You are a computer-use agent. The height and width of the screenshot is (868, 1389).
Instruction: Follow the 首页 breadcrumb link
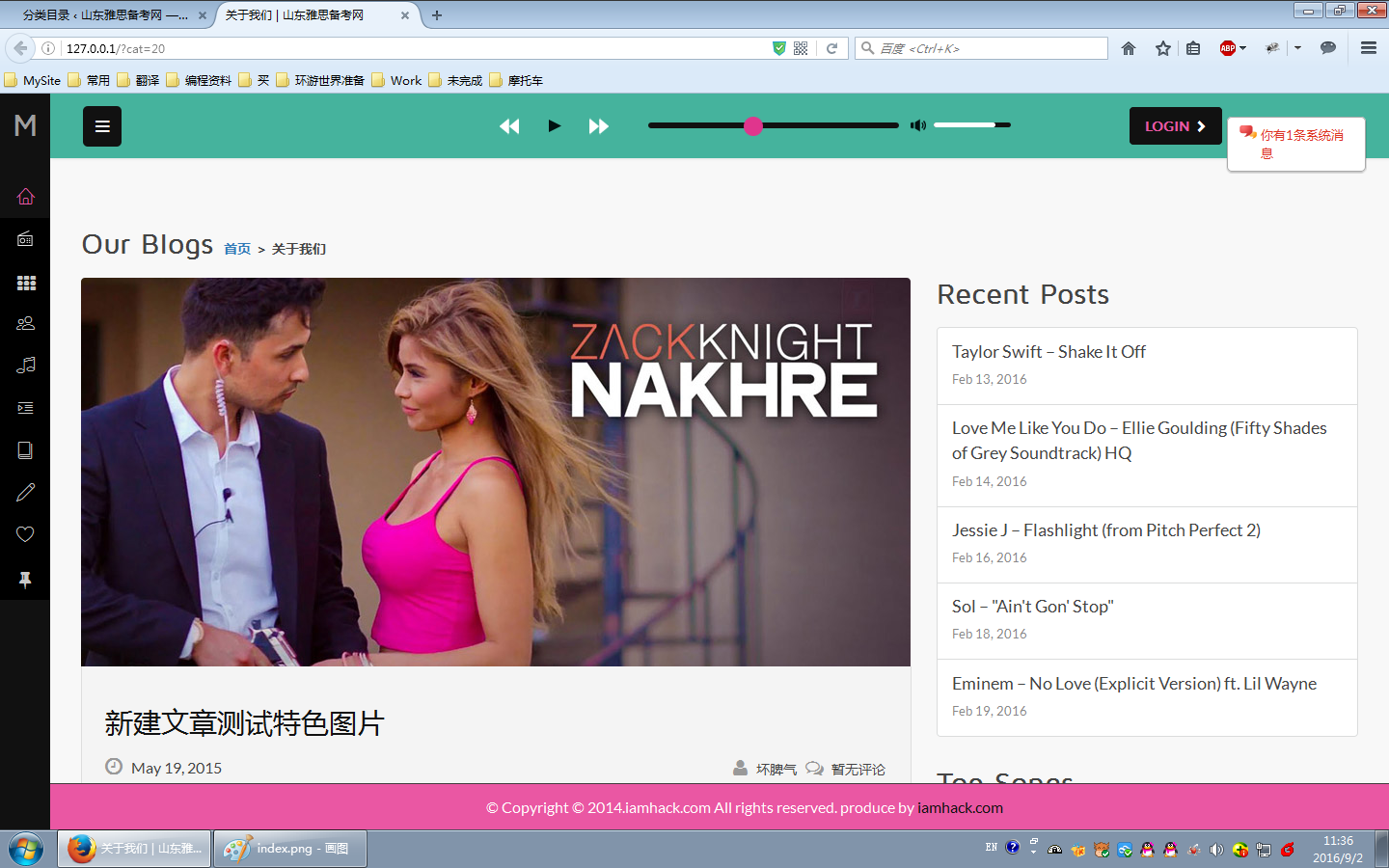pos(237,249)
